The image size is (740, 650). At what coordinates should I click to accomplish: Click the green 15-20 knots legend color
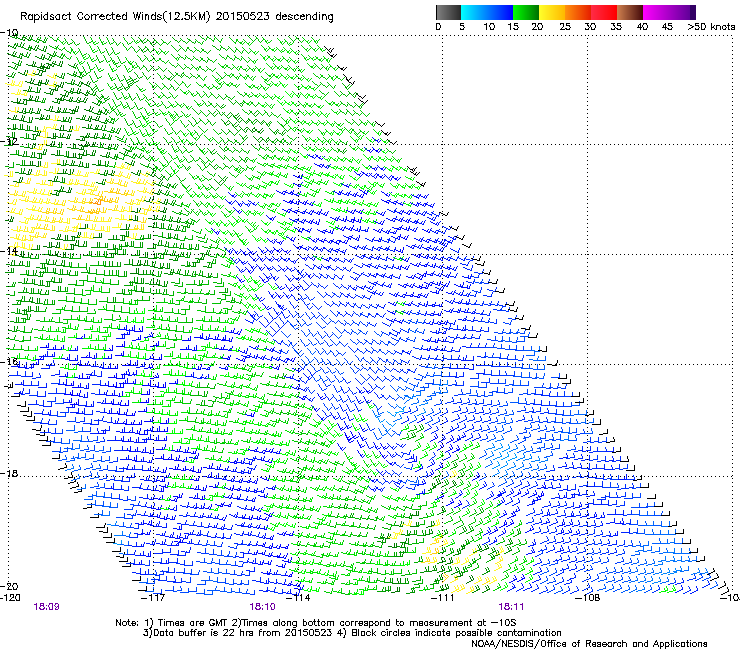point(526,13)
